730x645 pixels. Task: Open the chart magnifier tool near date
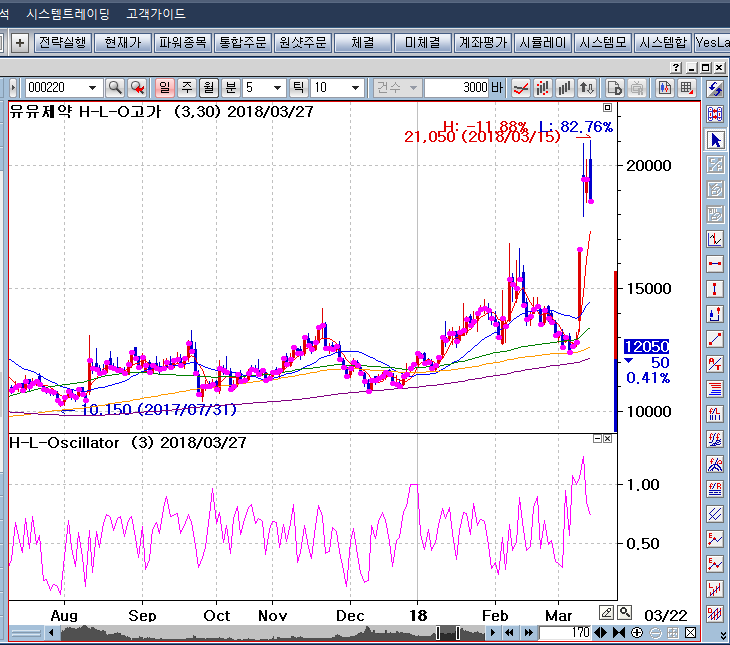[x=625, y=612]
